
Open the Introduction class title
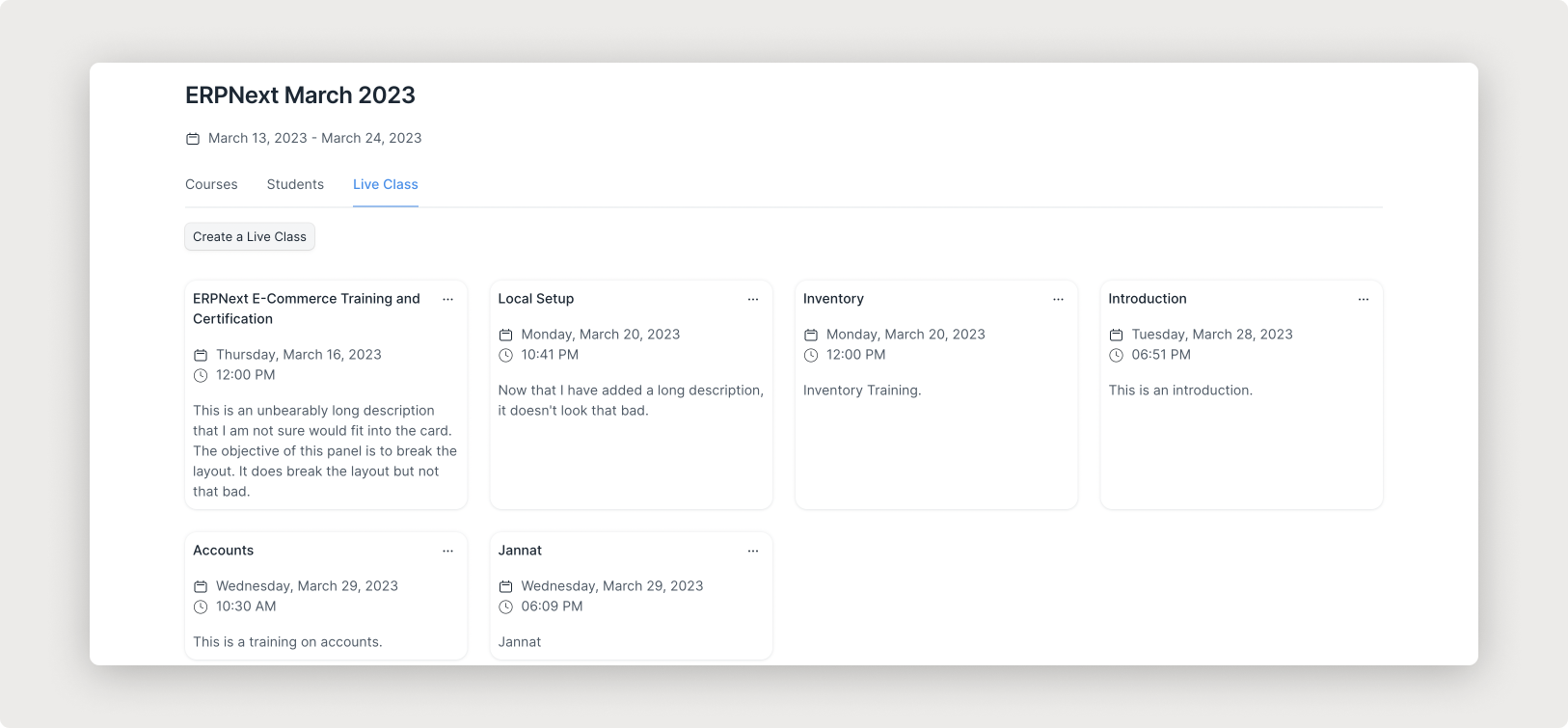coord(1148,299)
